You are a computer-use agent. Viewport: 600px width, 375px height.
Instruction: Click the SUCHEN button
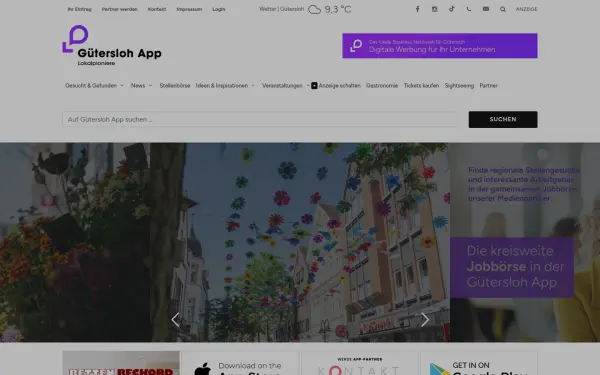point(503,119)
